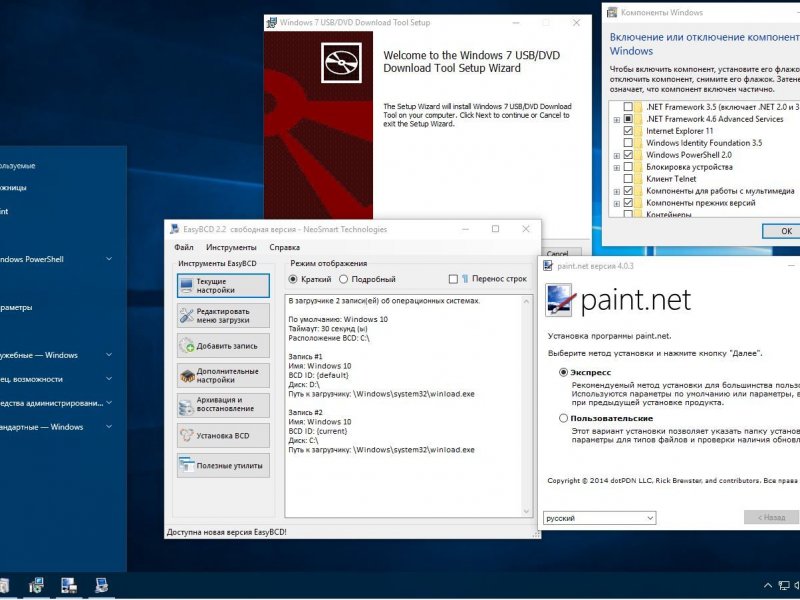The width and height of the screenshot is (800, 600).
Task: Uncheck the Windows PowerShell 2.0 checkbox
Action: (x=628, y=155)
